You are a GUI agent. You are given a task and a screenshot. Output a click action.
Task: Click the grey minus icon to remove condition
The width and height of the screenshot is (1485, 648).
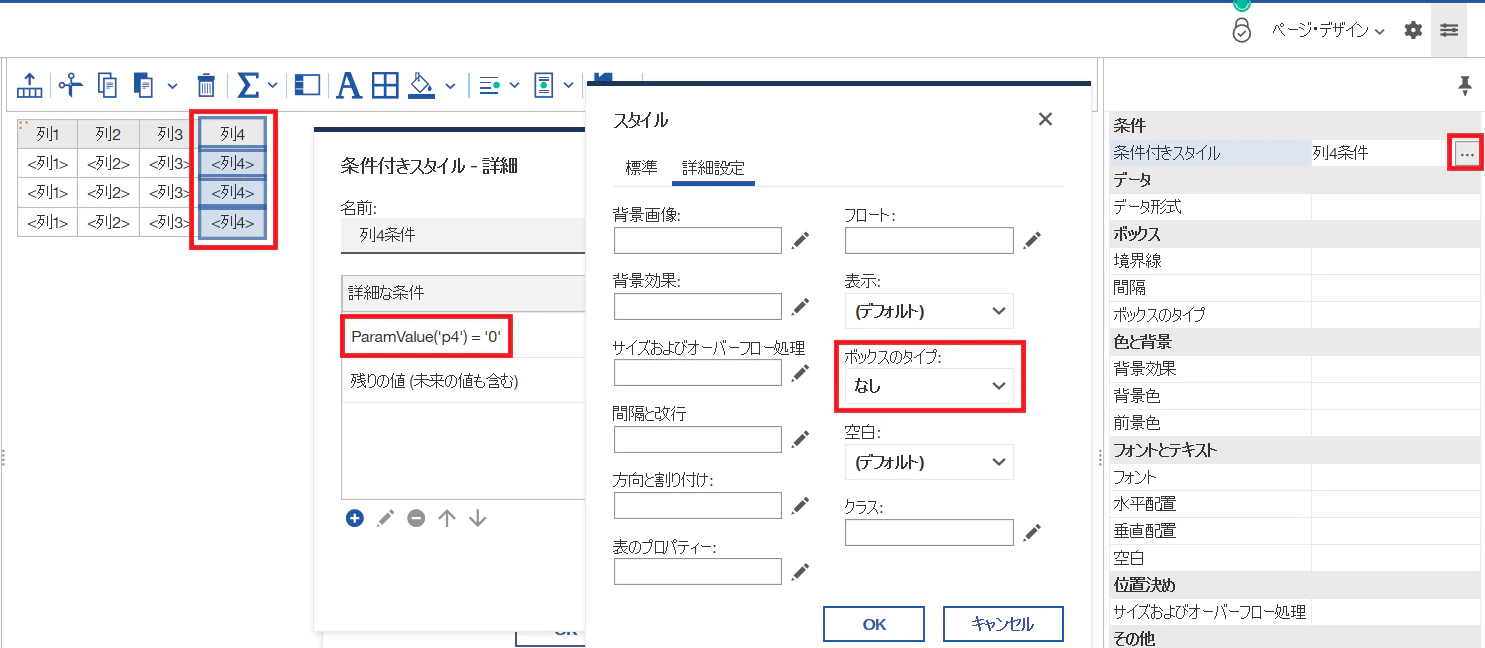pos(416,518)
